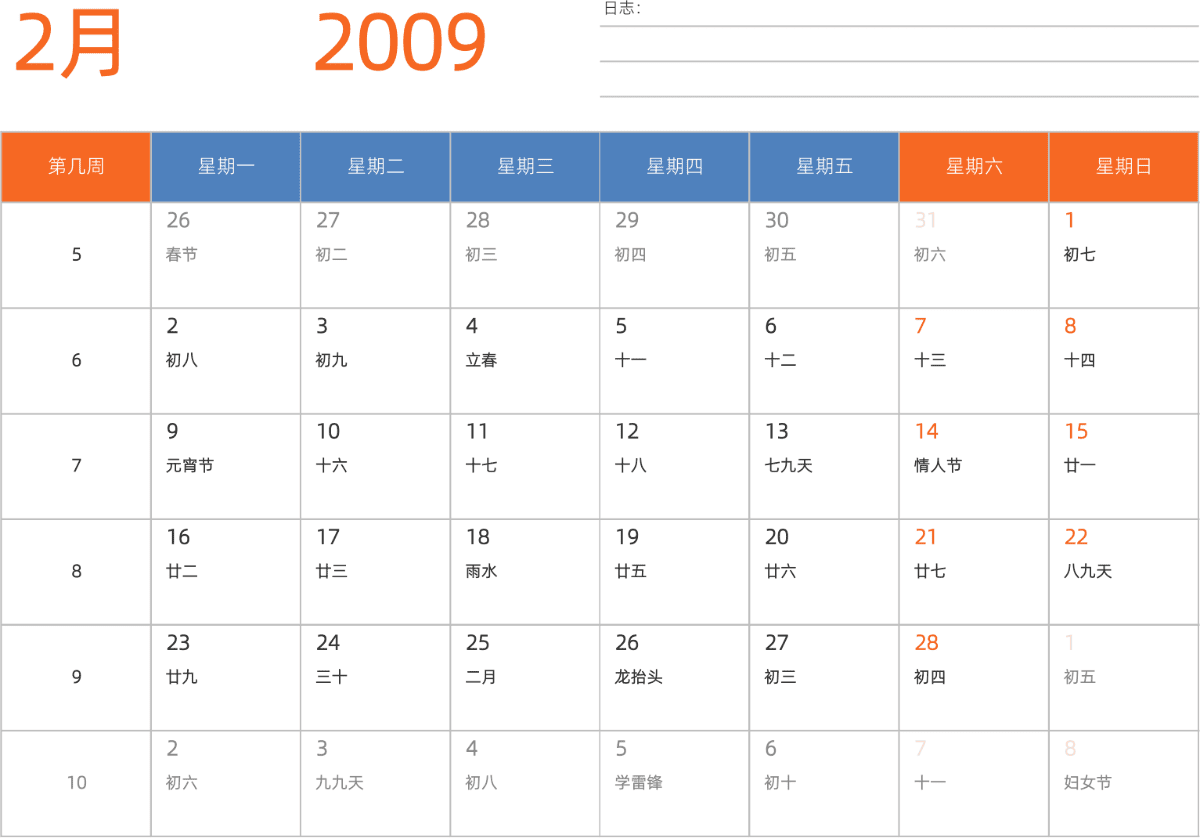Select date 29 labeled 初四

[x=674, y=255]
